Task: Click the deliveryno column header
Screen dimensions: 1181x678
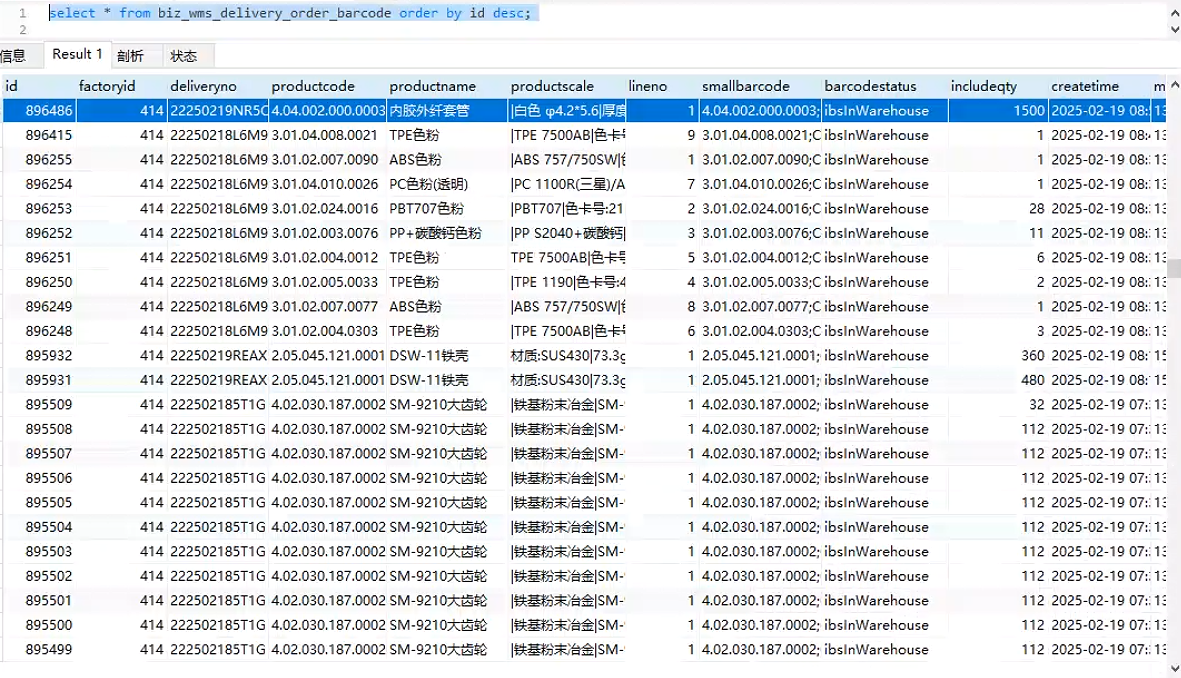Action: 202,86
